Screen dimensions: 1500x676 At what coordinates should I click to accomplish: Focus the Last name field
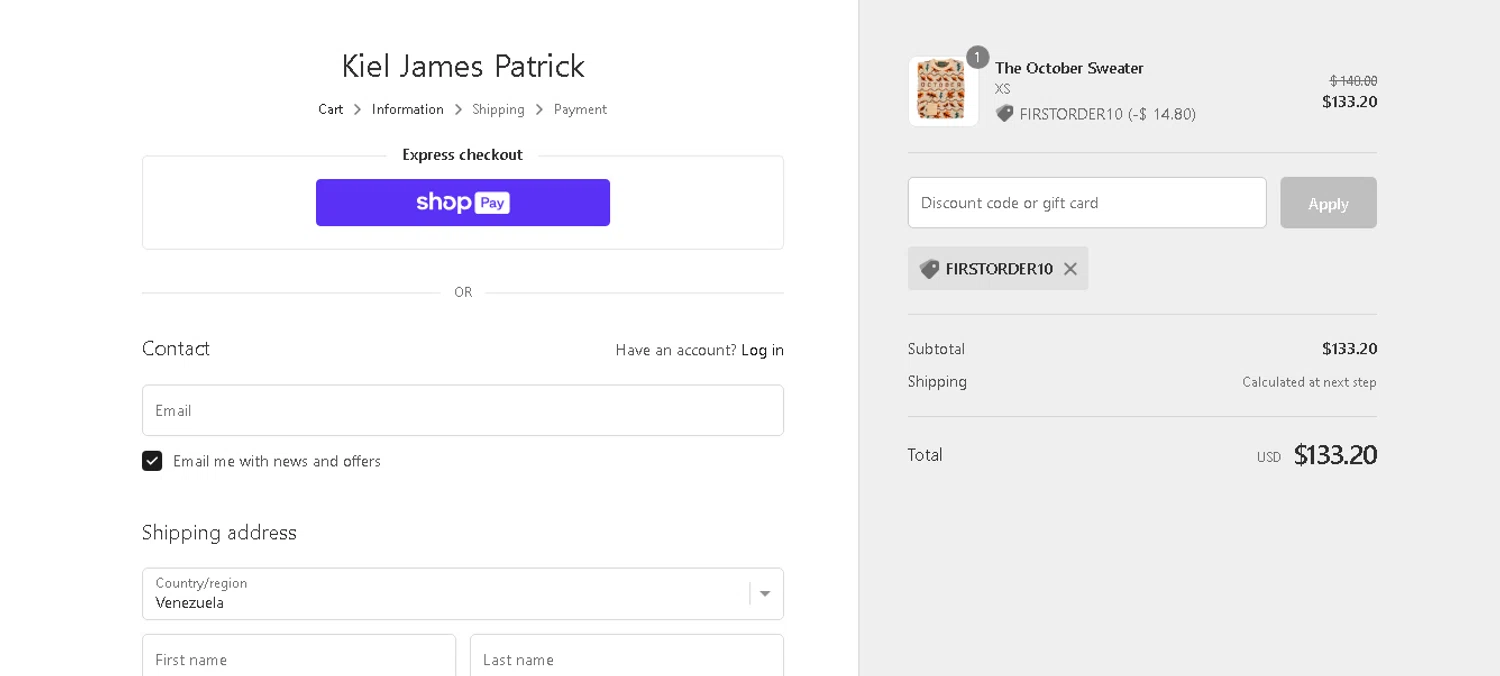tap(627, 656)
